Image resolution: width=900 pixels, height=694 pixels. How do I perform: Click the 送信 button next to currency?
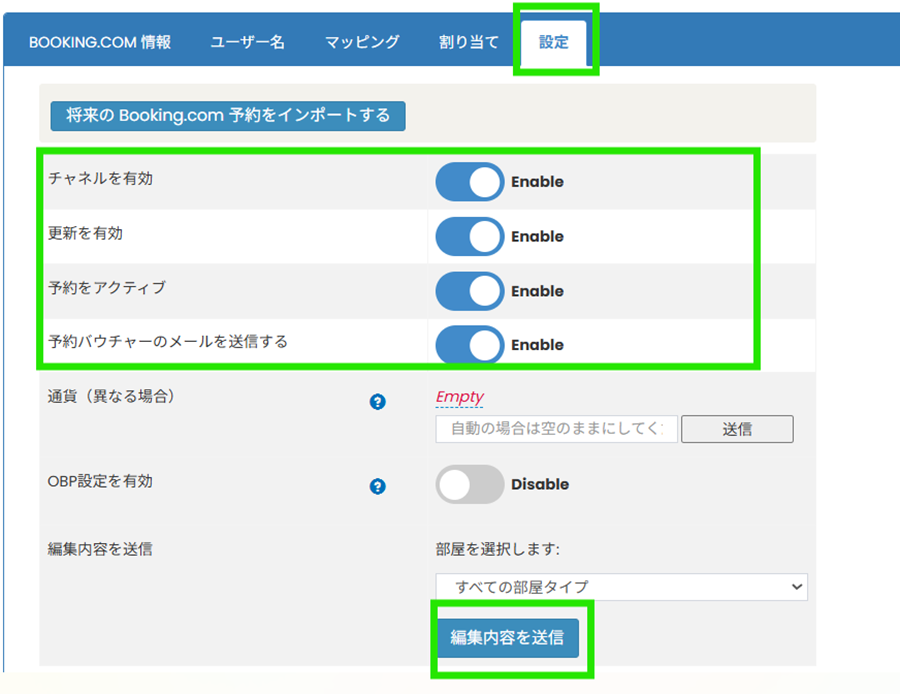click(x=737, y=429)
